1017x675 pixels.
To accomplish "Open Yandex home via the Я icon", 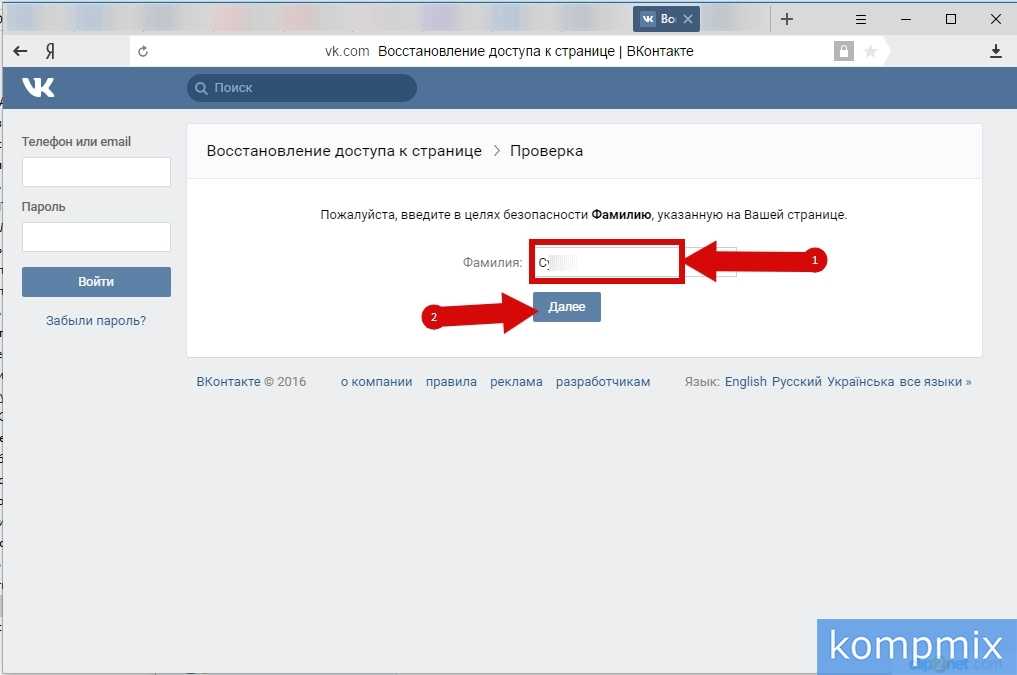I will point(50,51).
